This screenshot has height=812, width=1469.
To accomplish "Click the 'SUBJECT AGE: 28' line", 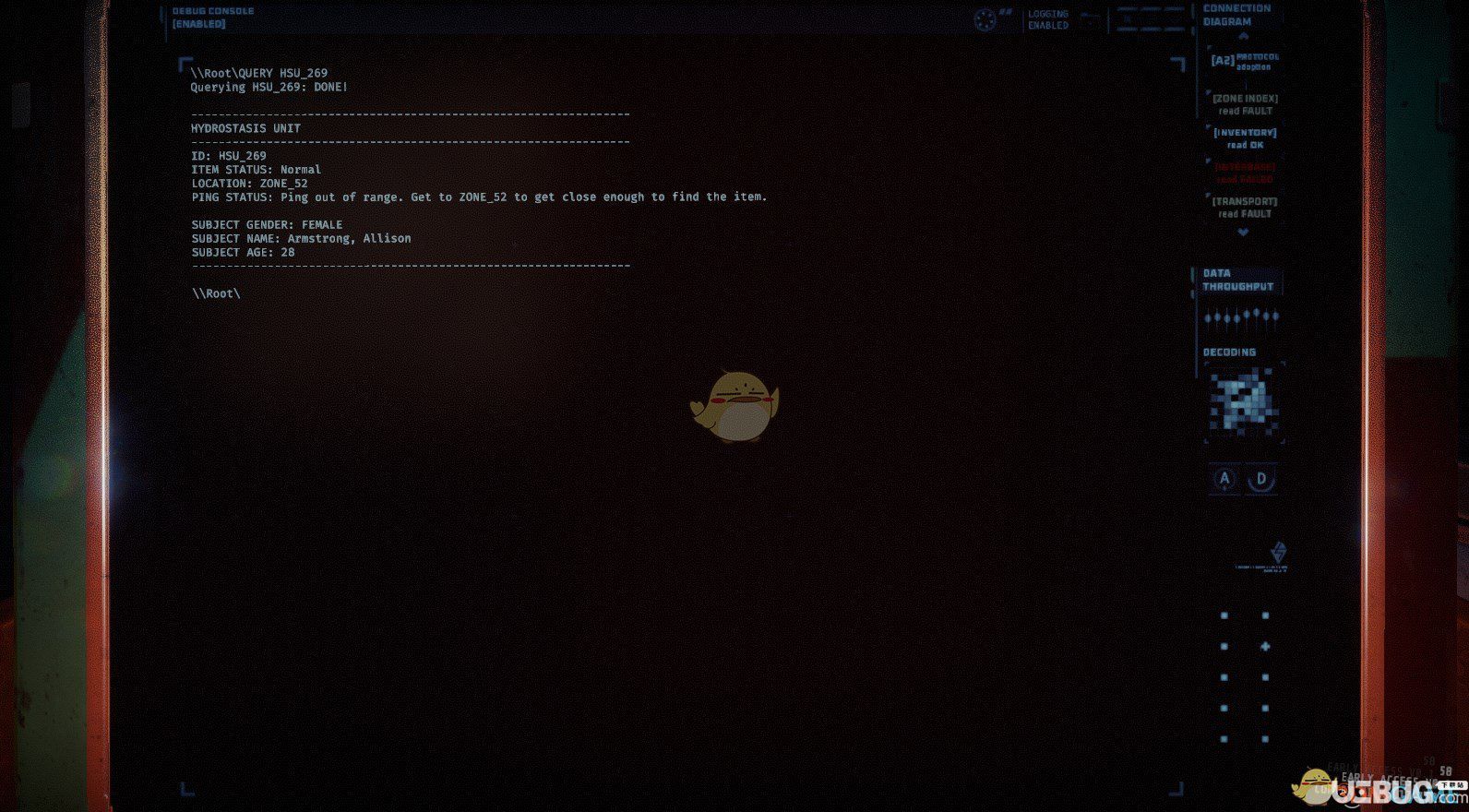I will (x=243, y=252).
